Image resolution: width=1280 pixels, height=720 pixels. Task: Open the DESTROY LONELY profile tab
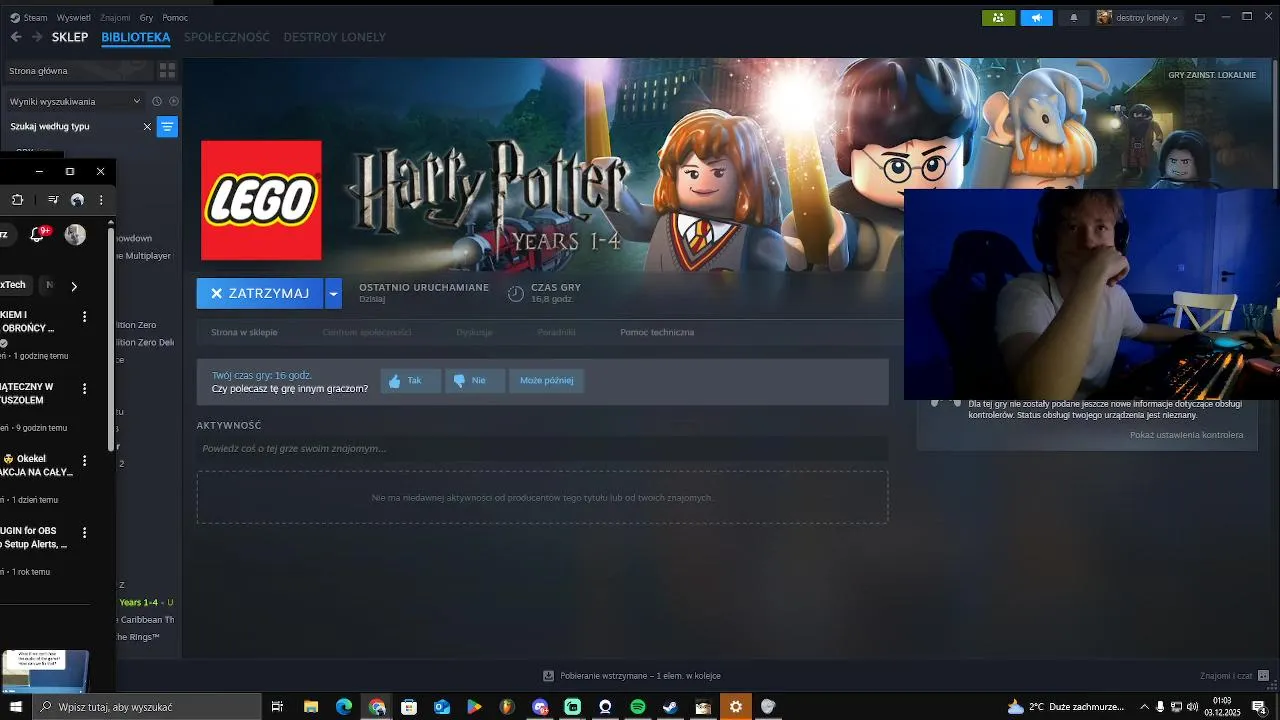pyautogui.click(x=334, y=37)
